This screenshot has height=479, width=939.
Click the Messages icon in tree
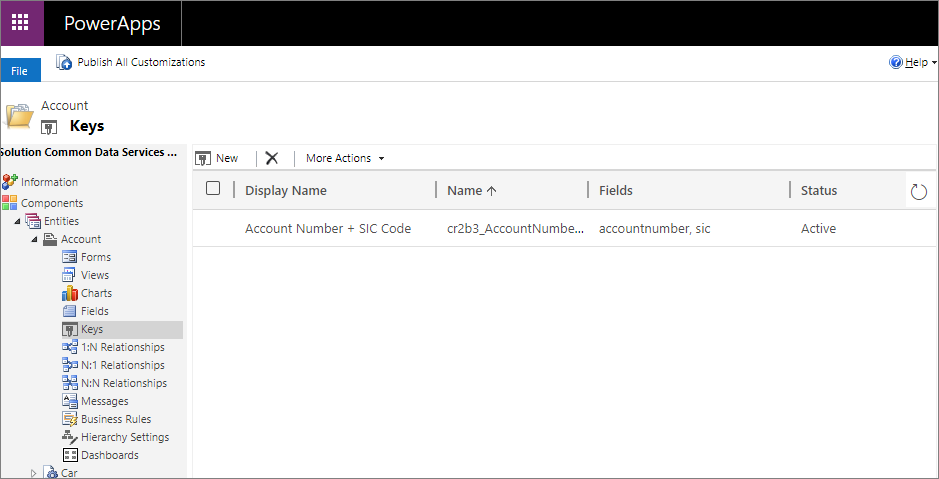pos(70,401)
